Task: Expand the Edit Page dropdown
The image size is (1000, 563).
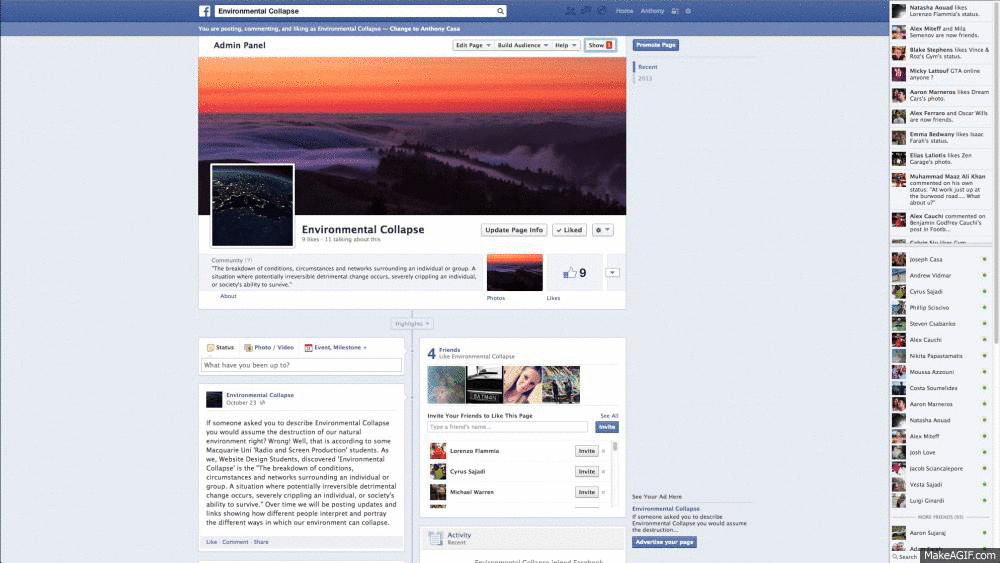Action: pyautogui.click(x=472, y=45)
